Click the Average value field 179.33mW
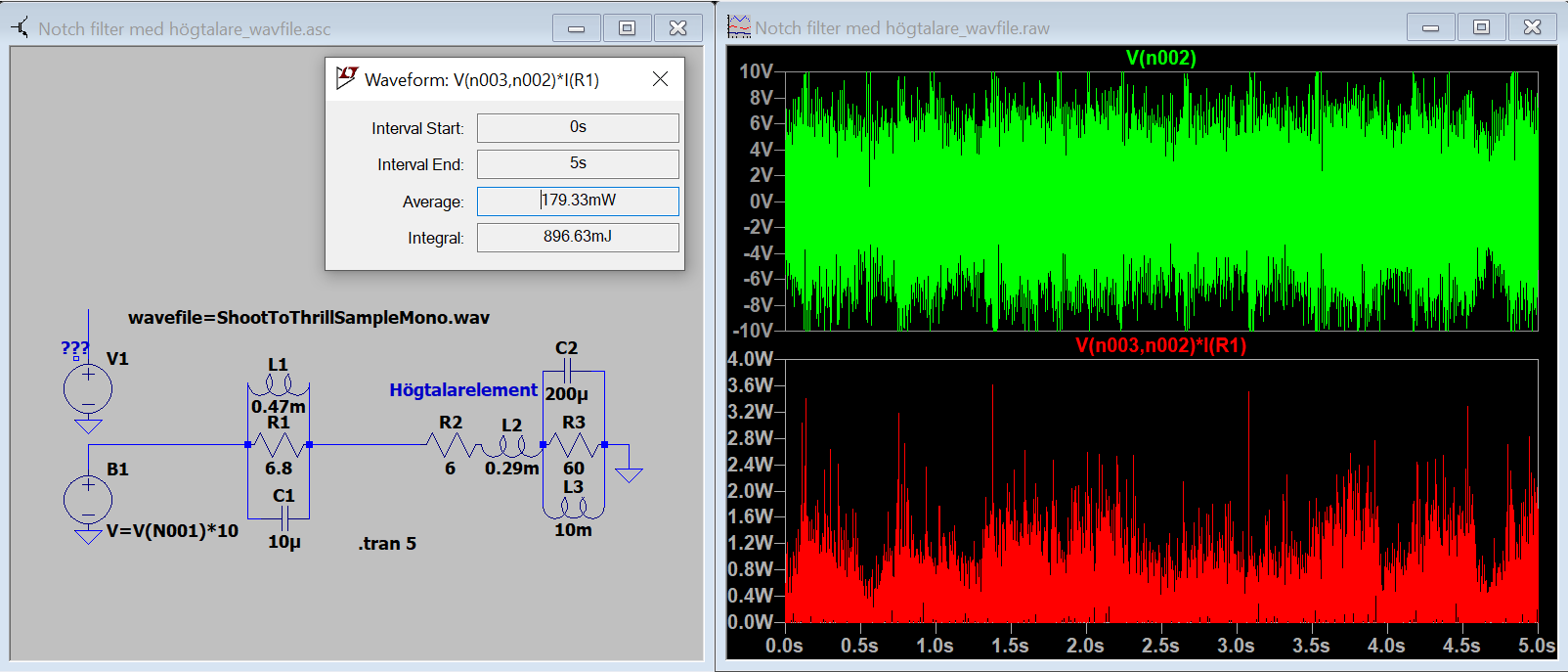Screen dimensions: 1568x672 coord(578,201)
